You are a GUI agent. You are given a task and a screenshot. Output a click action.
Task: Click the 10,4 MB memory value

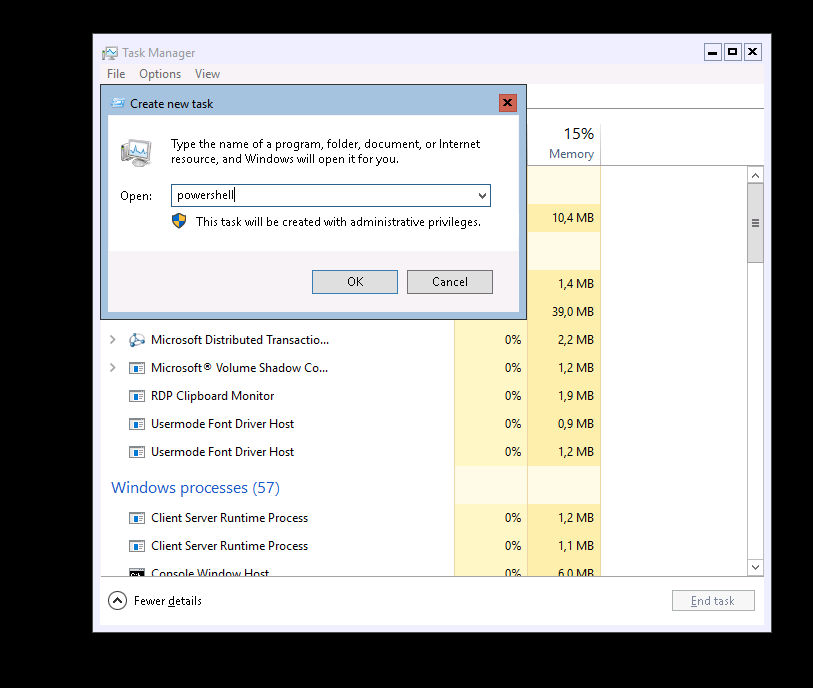coord(572,218)
